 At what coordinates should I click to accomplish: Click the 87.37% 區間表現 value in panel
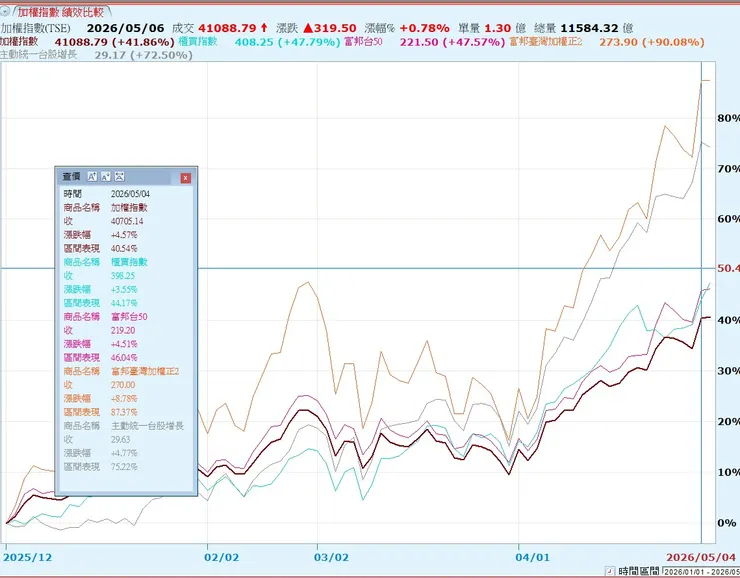coord(124,412)
